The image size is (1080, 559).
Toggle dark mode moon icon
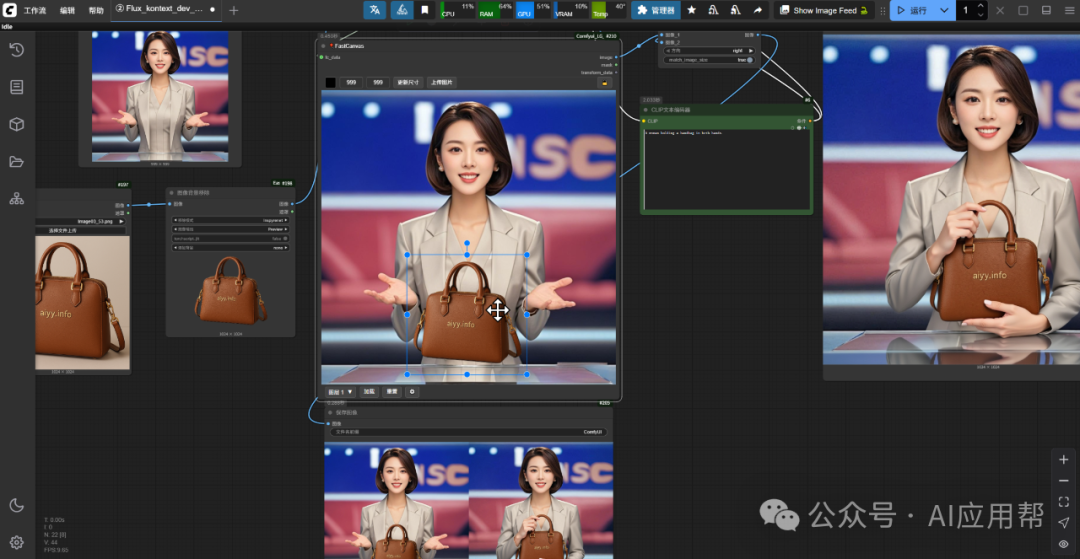[x=17, y=505]
